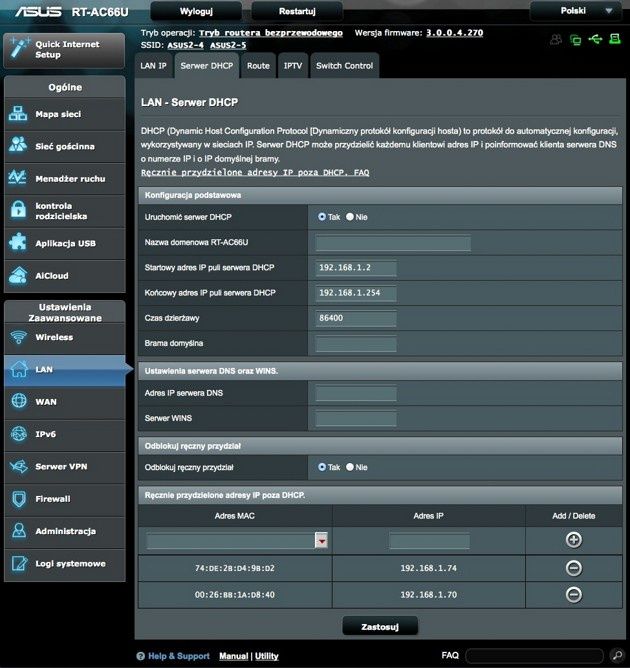Open Wireless wifi icon

pyautogui.click(x=18, y=337)
